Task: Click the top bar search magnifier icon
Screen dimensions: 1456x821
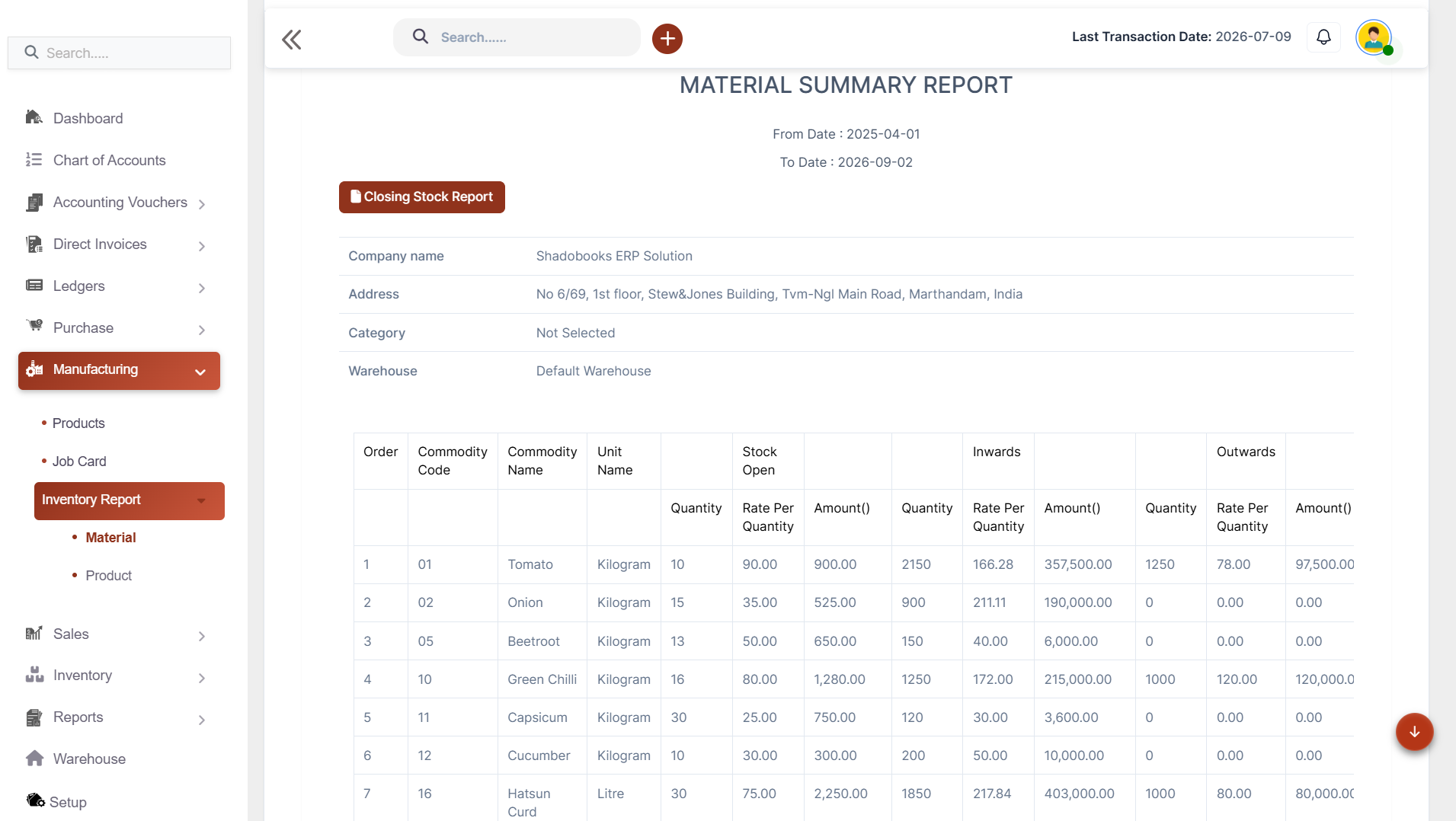Action: [420, 37]
